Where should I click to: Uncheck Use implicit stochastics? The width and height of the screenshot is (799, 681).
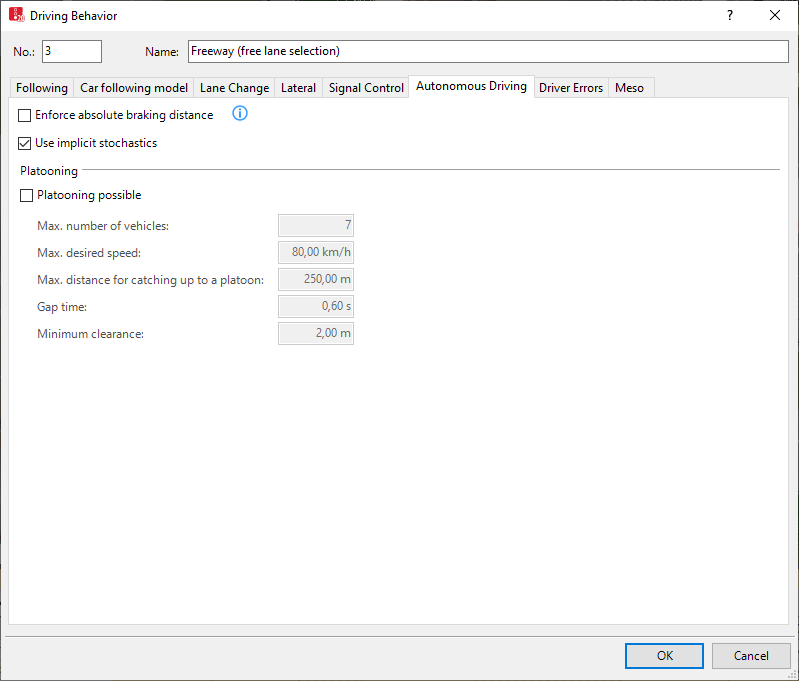point(26,143)
